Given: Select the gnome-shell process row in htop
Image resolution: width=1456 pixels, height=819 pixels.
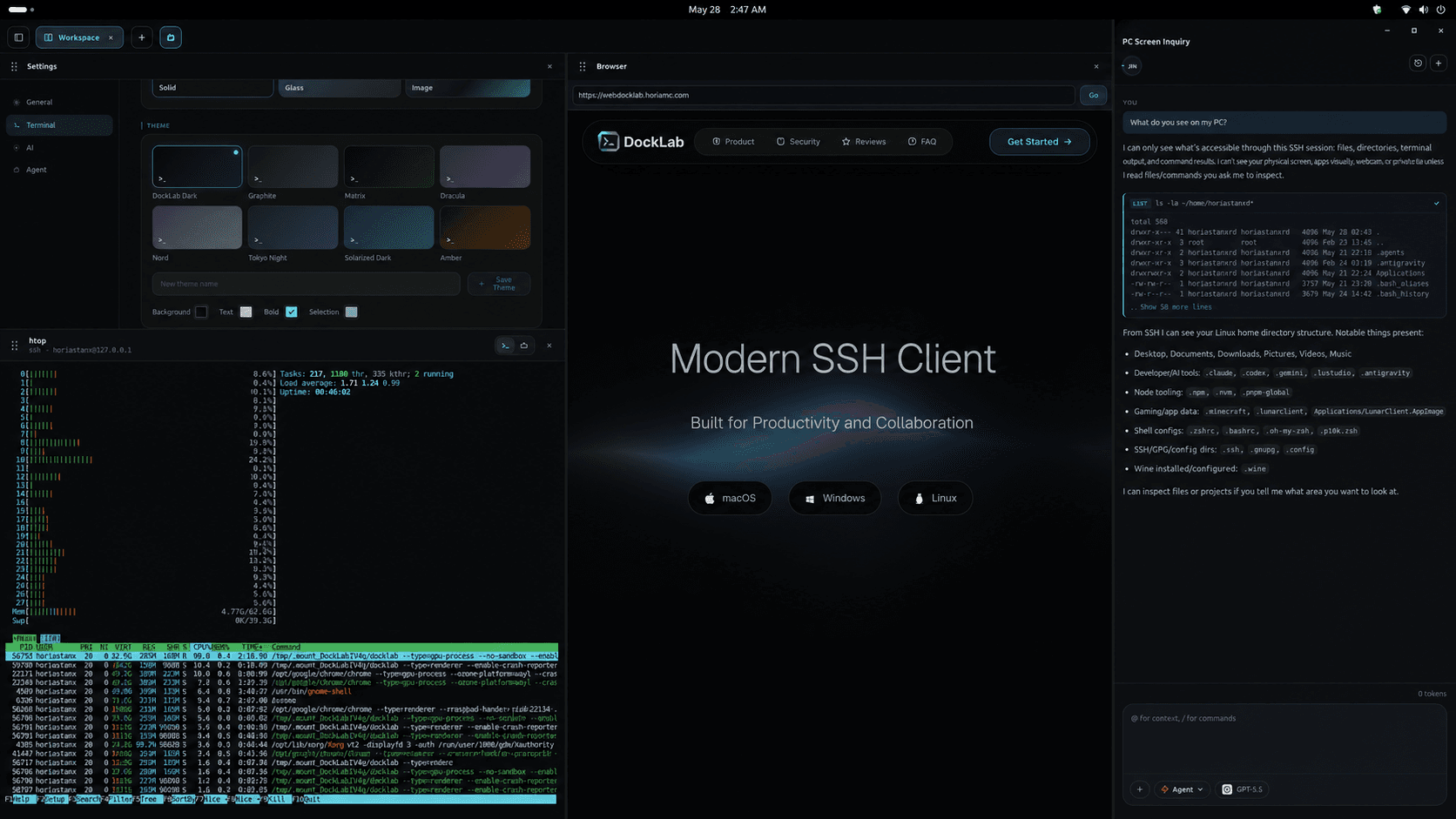Looking at the screenshot, I should coord(281,692).
